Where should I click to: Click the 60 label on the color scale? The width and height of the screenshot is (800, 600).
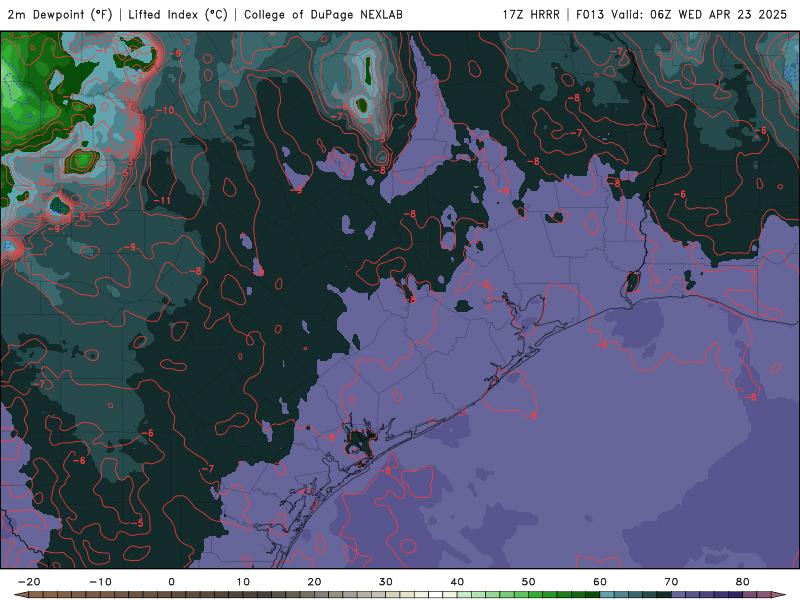(x=600, y=582)
